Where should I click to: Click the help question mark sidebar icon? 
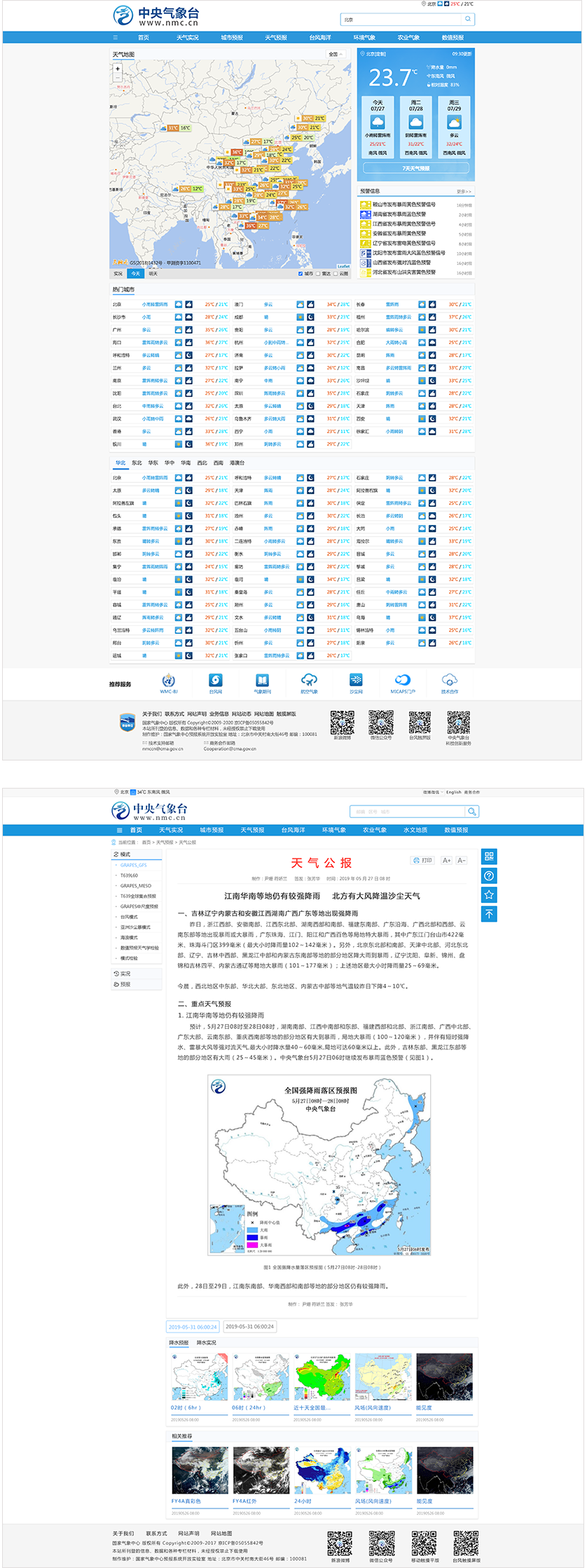[x=489, y=875]
